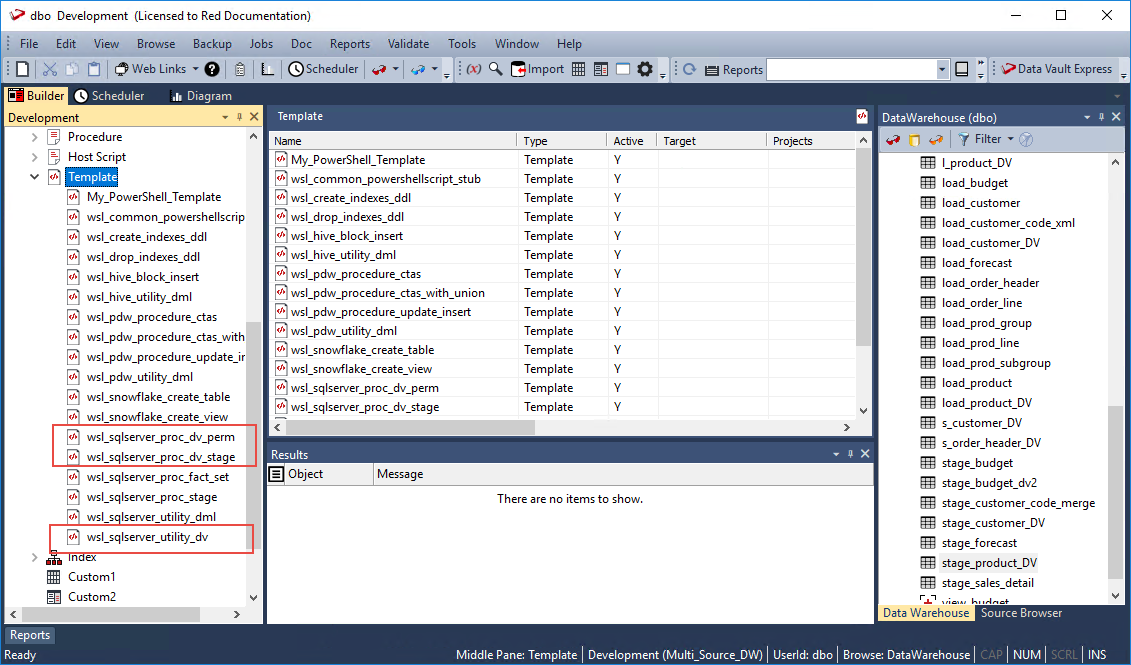Expand the Procedure tree node
This screenshot has width=1131, height=665.
pyautogui.click(x=35, y=137)
